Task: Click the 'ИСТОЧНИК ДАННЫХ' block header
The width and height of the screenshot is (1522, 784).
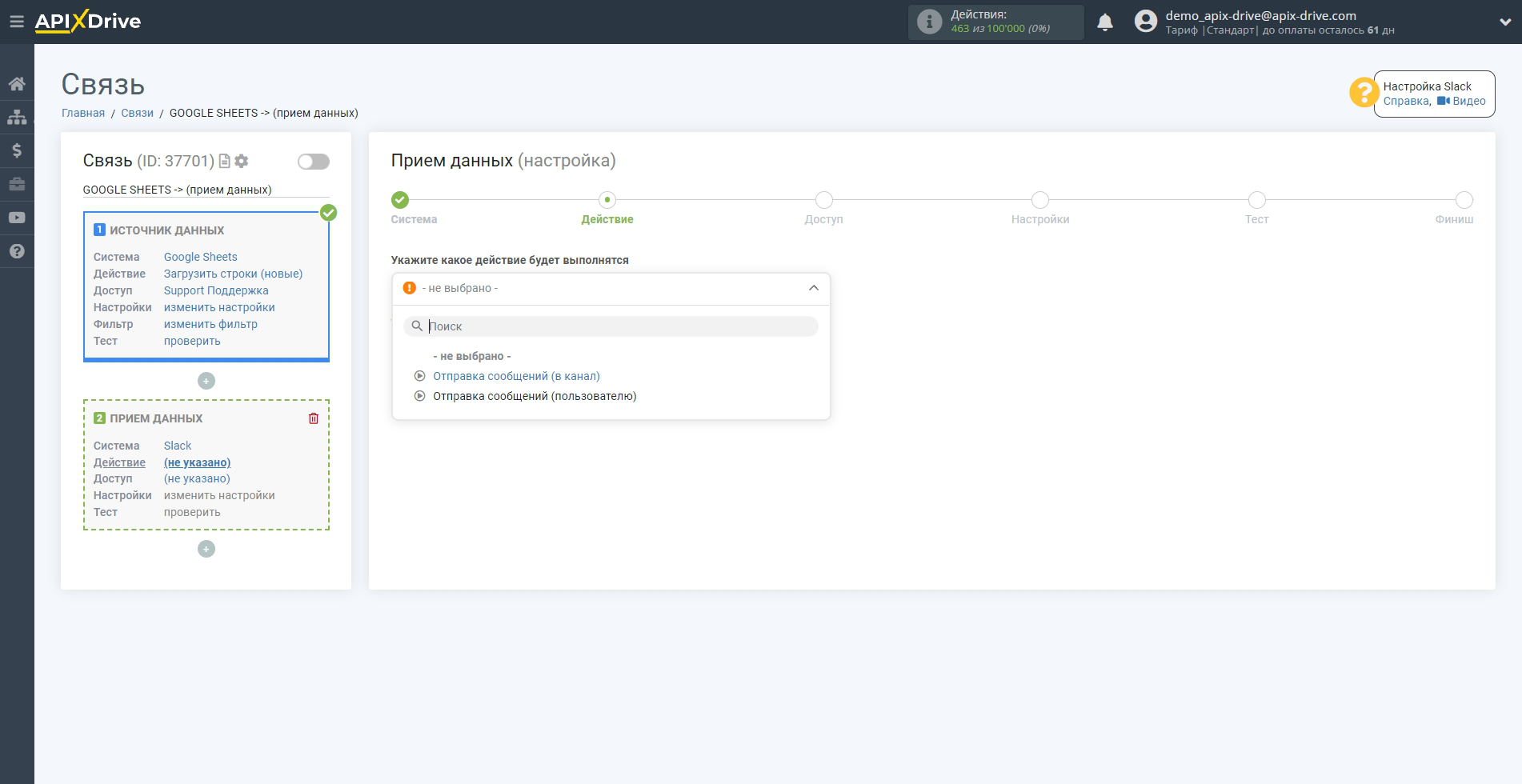Action: tap(166, 230)
